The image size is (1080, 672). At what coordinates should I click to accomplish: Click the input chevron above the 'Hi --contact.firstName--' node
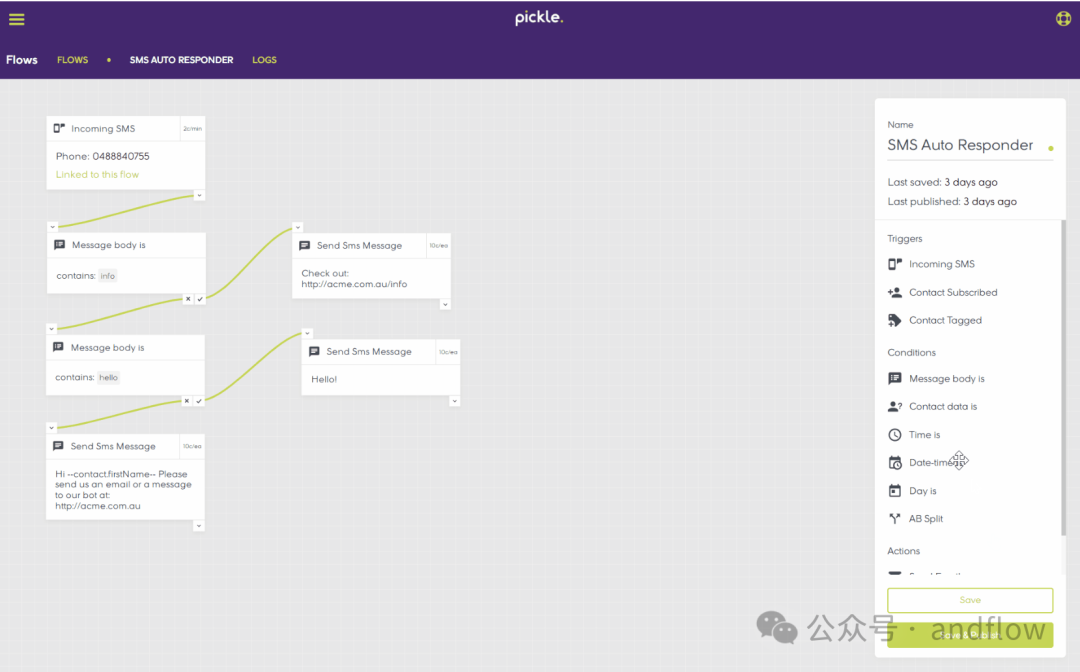(52, 428)
